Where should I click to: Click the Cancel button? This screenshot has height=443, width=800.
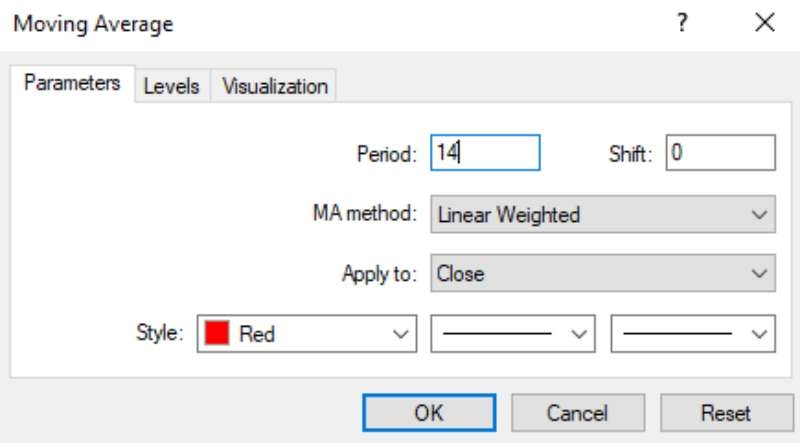click(x=578, y=412)
